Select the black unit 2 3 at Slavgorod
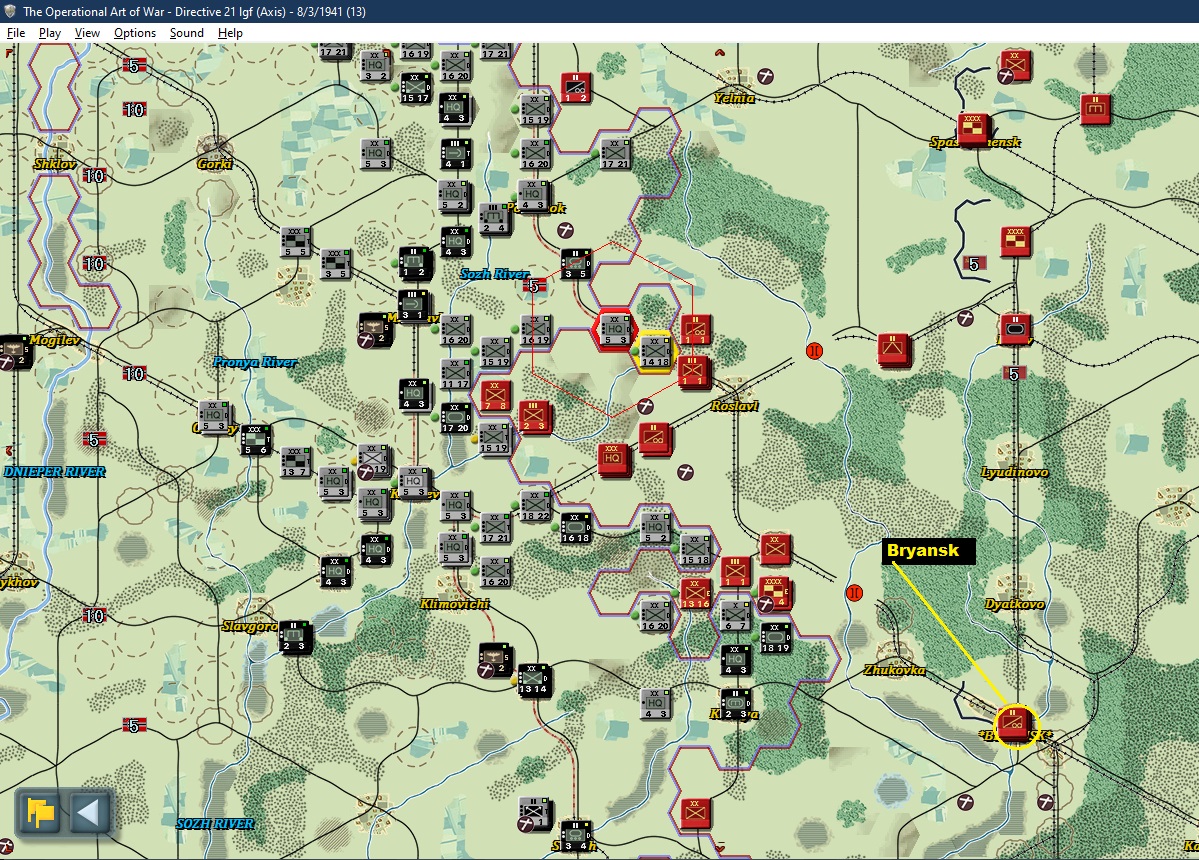The width and height of the screenshot is (1199, 860). coord(294,636)
